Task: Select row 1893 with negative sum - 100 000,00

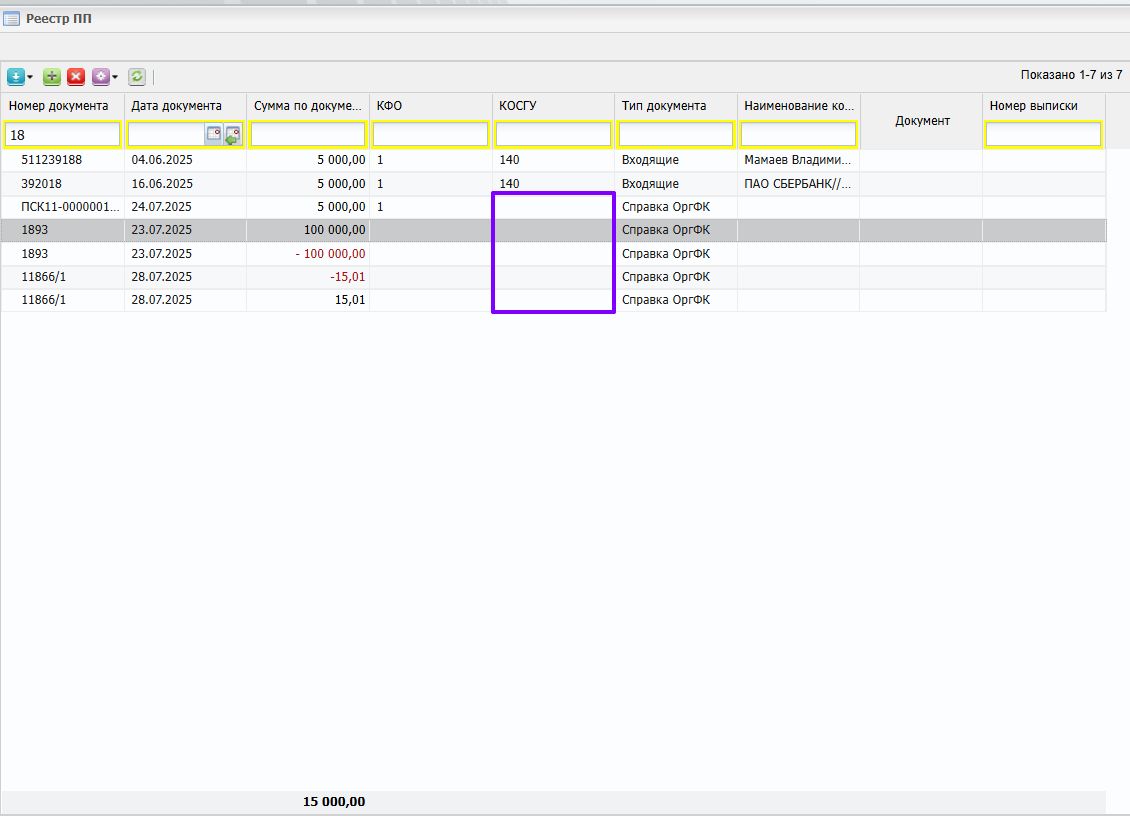Action: pyautogui.click(x=553, y=254)
